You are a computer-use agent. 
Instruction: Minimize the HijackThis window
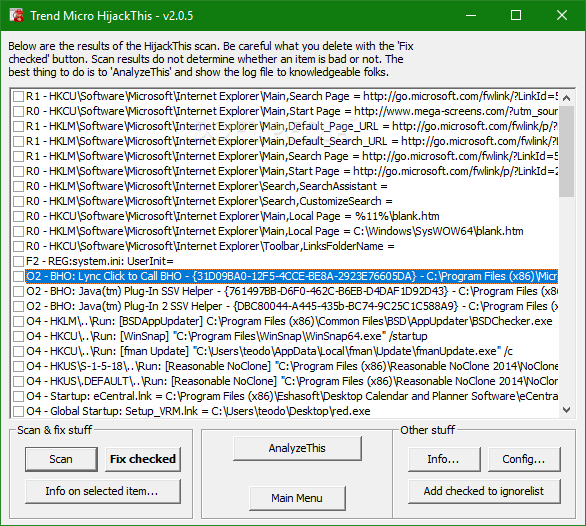(471, 16)
